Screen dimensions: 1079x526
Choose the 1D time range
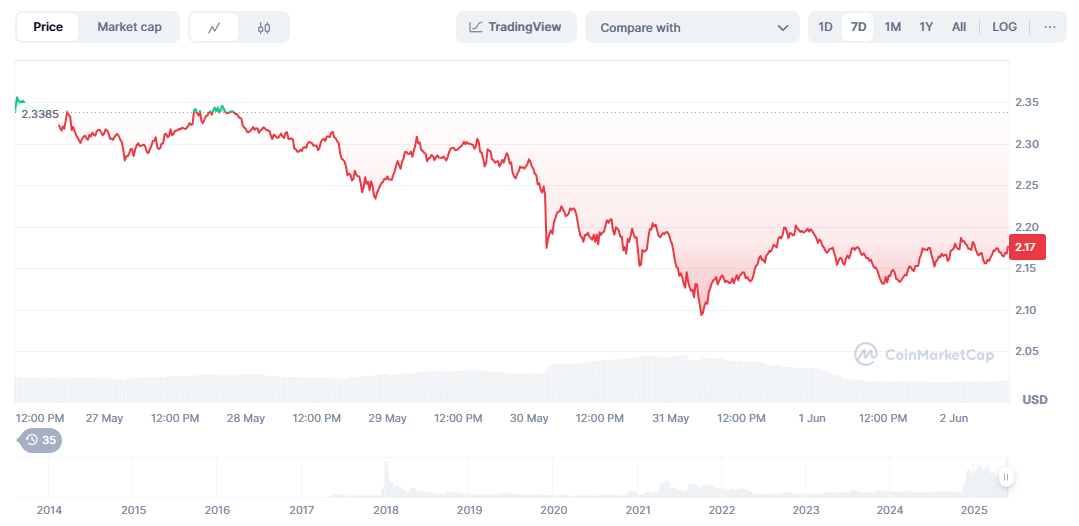coord(825,27)
